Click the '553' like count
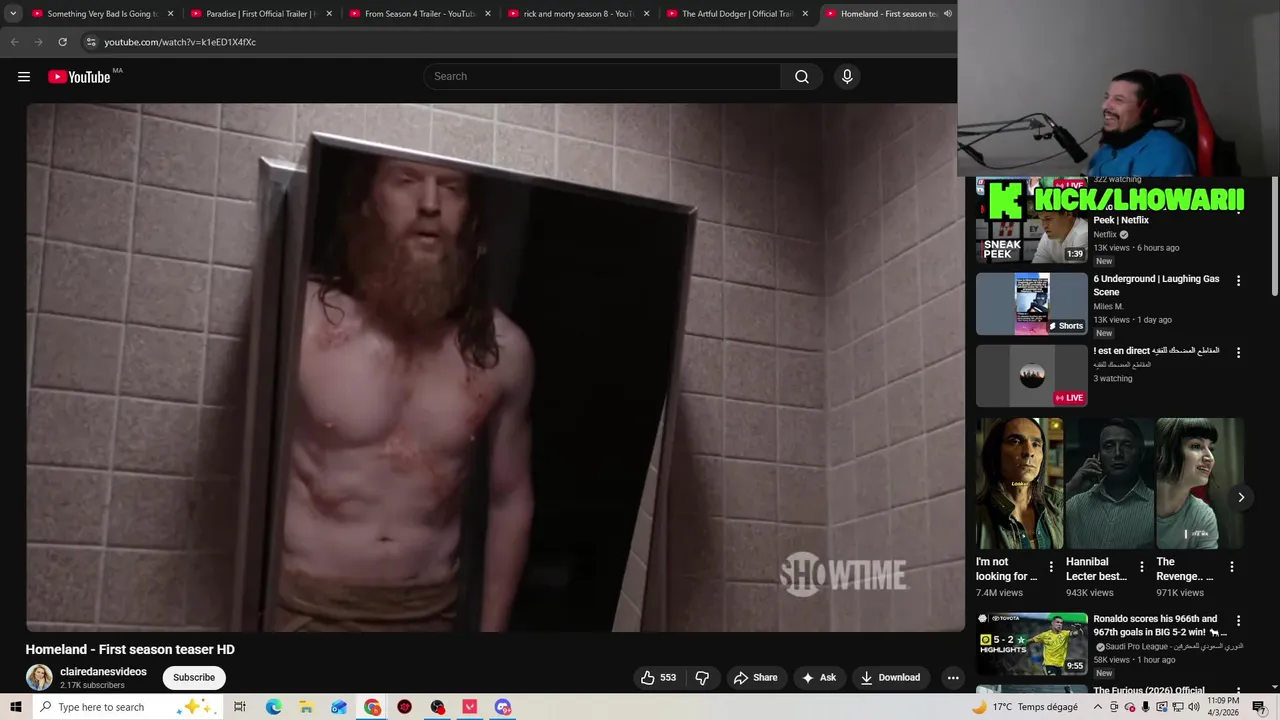The image size is (1280, 720). pyautogui.click(x=668, y=678)
